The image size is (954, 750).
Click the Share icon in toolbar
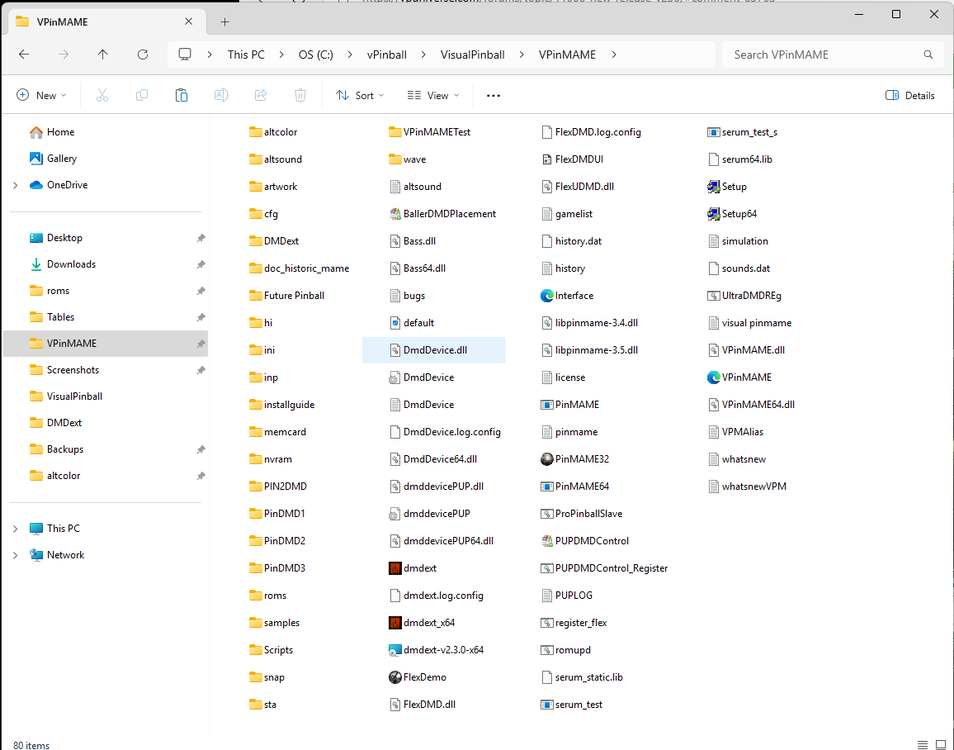pos(261,95)
